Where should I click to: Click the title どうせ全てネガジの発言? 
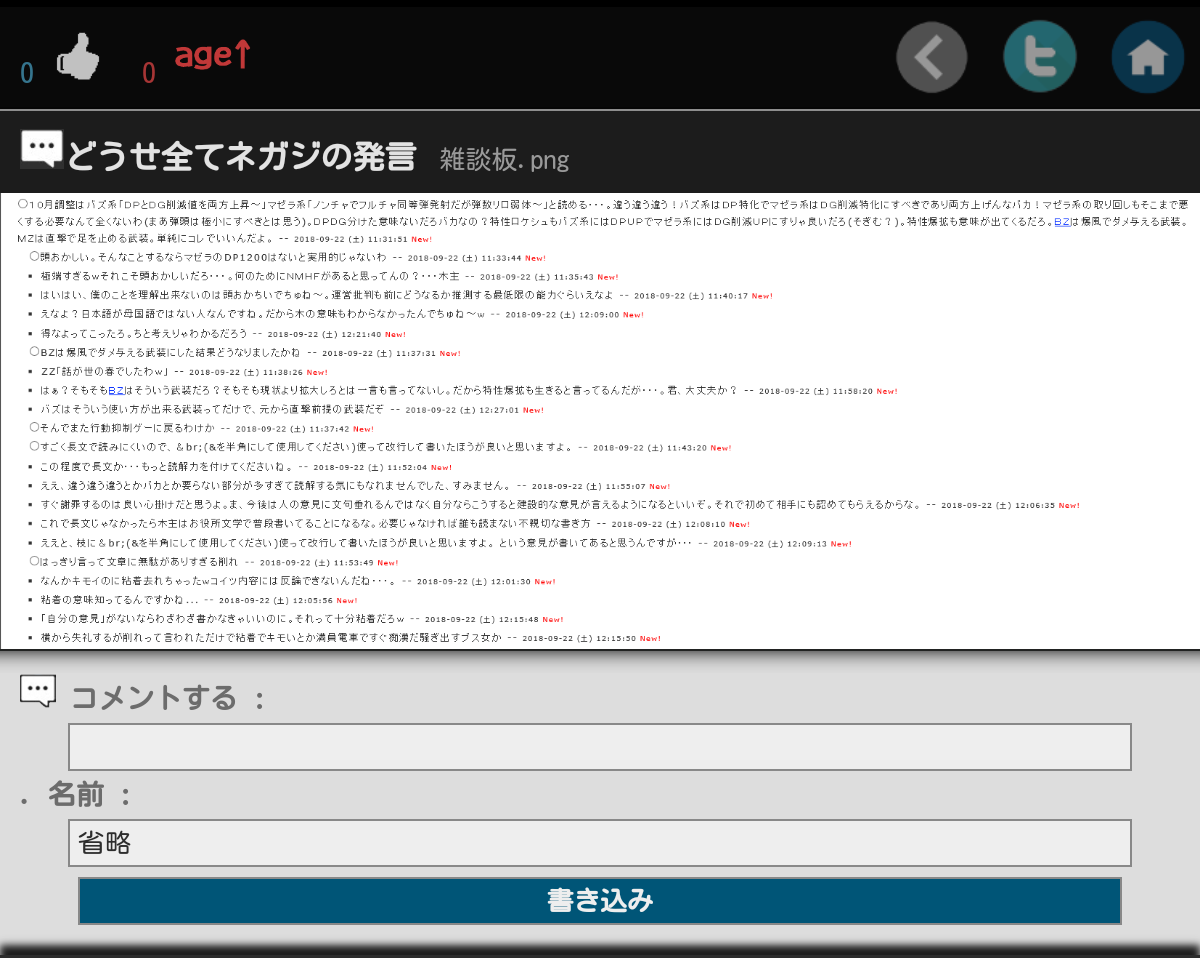tap(241, 157)
